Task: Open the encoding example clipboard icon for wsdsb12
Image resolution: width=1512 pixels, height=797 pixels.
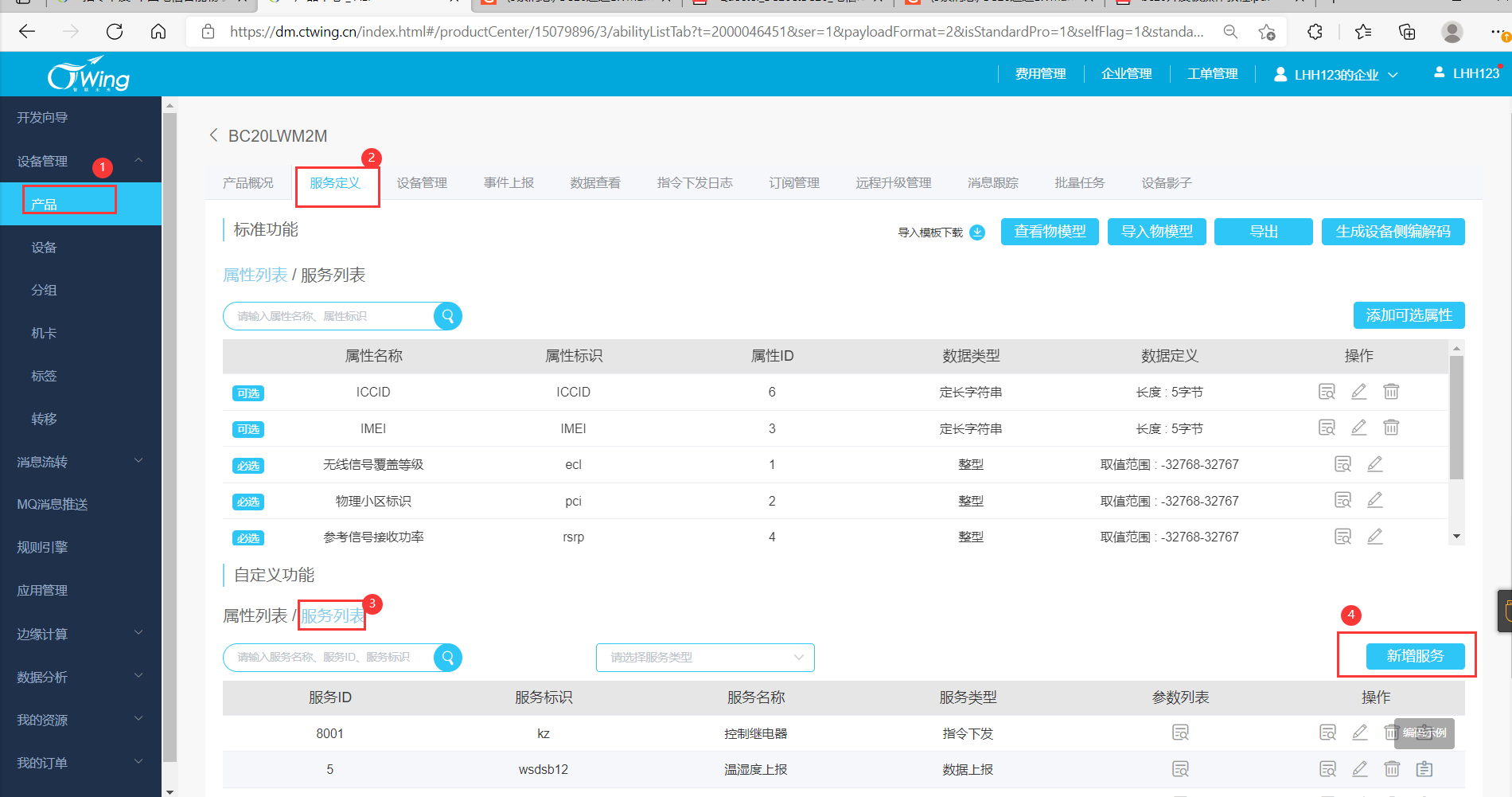Action: 1424,769
